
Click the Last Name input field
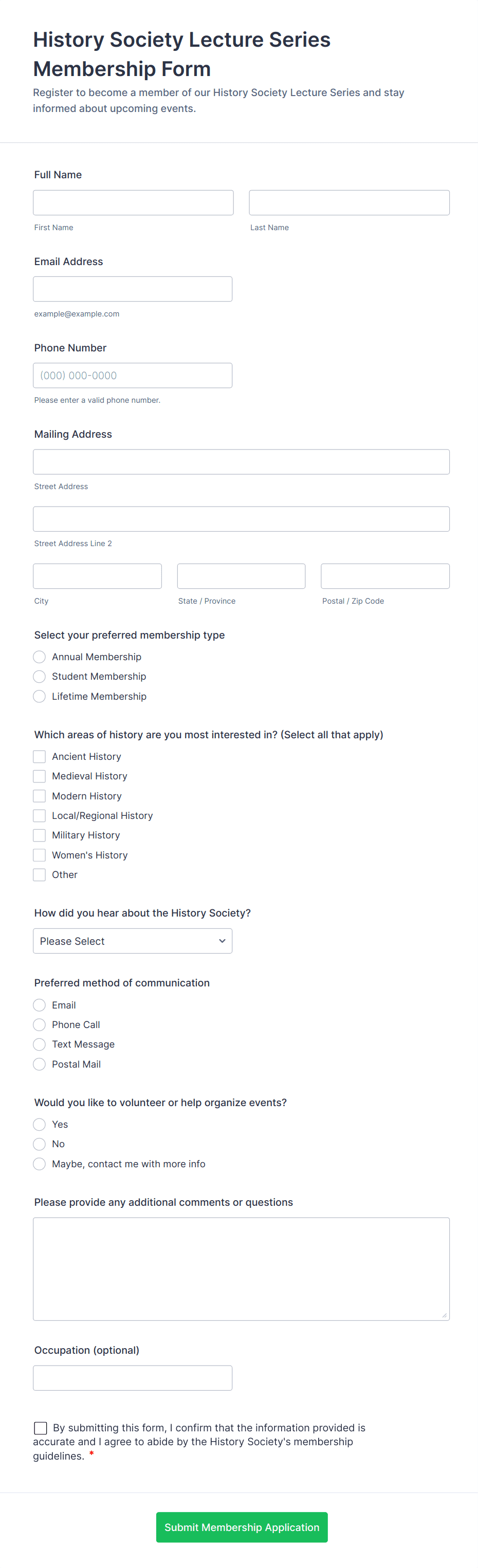349,203
